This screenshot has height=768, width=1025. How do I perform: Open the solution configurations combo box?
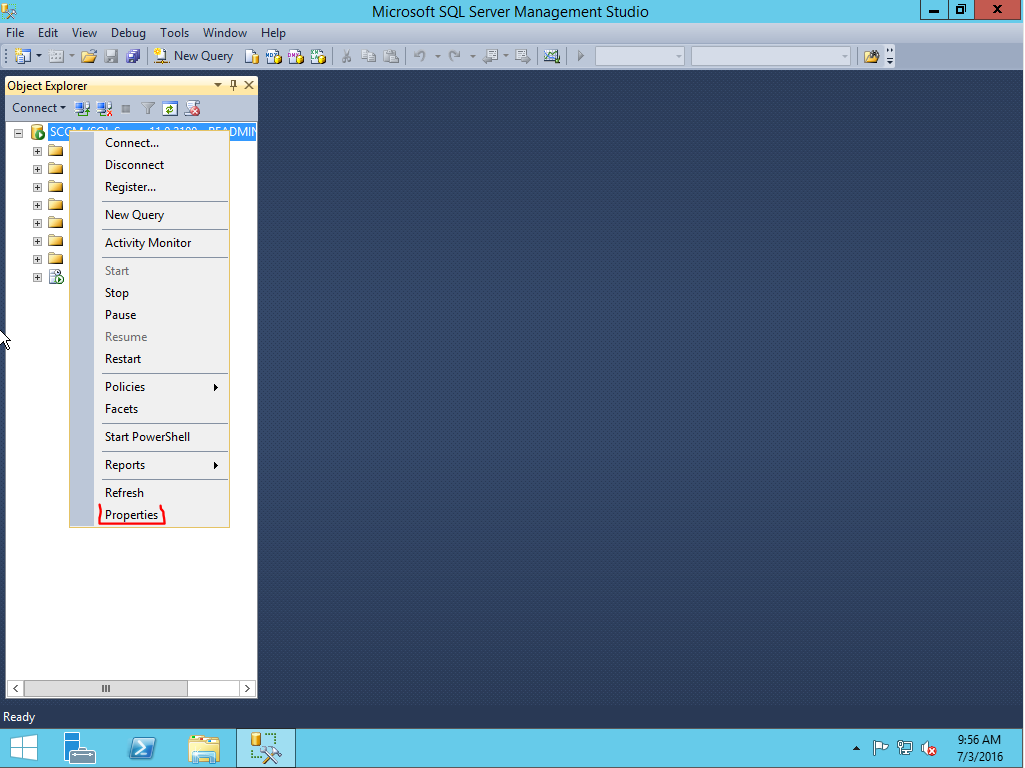point(639,56)
